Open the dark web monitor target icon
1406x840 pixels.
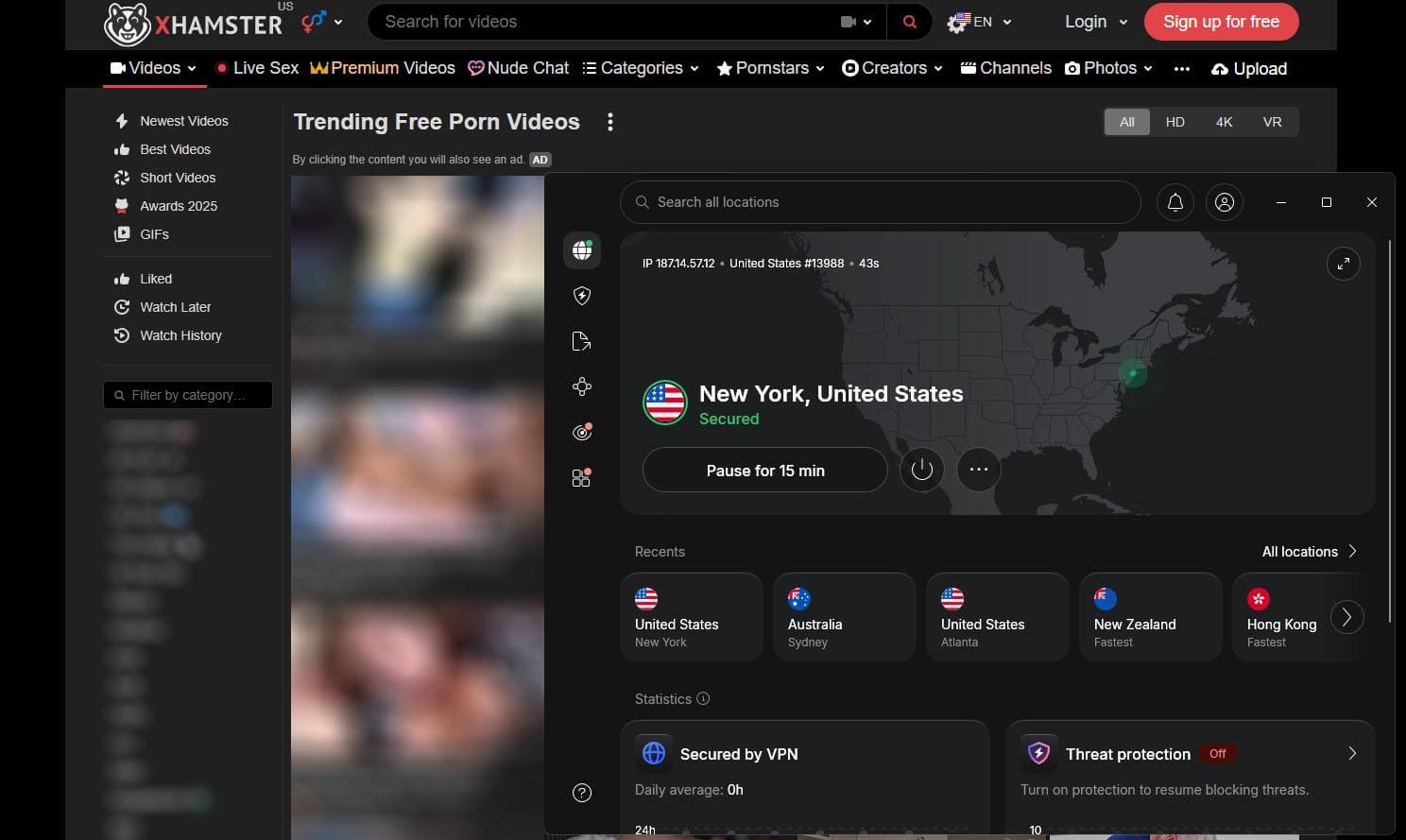[582, 432]
